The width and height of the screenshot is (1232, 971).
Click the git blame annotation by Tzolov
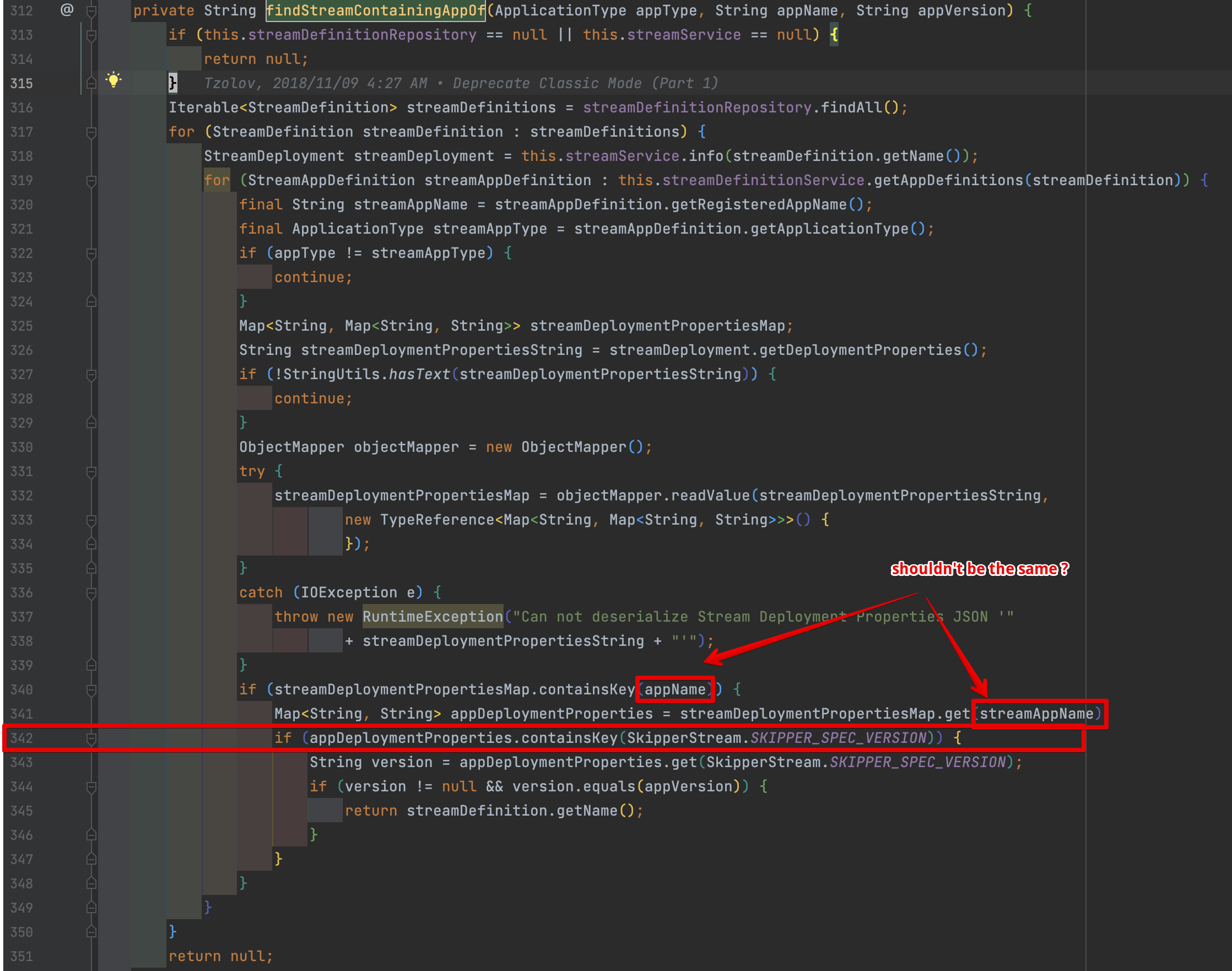(x=460, y=84)
